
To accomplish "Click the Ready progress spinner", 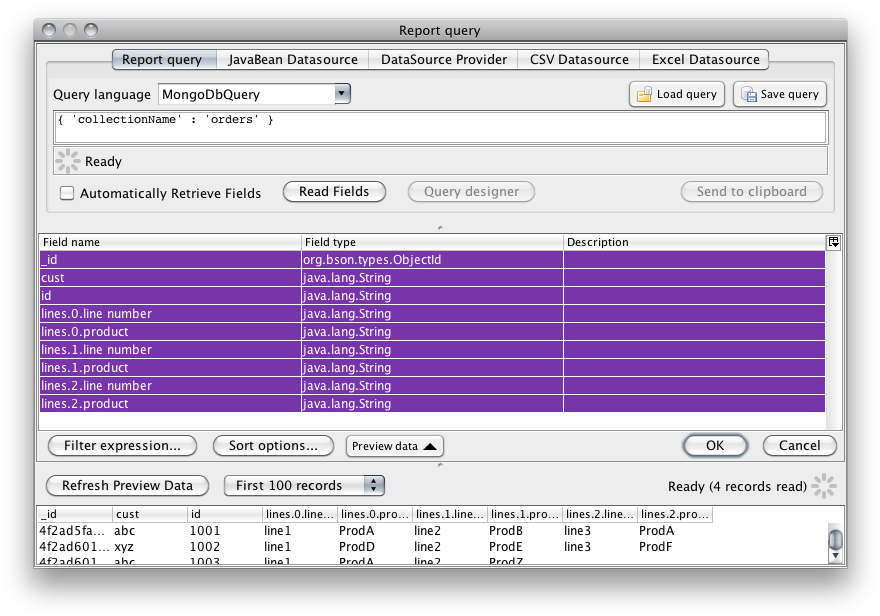I will tap(66, 160).
